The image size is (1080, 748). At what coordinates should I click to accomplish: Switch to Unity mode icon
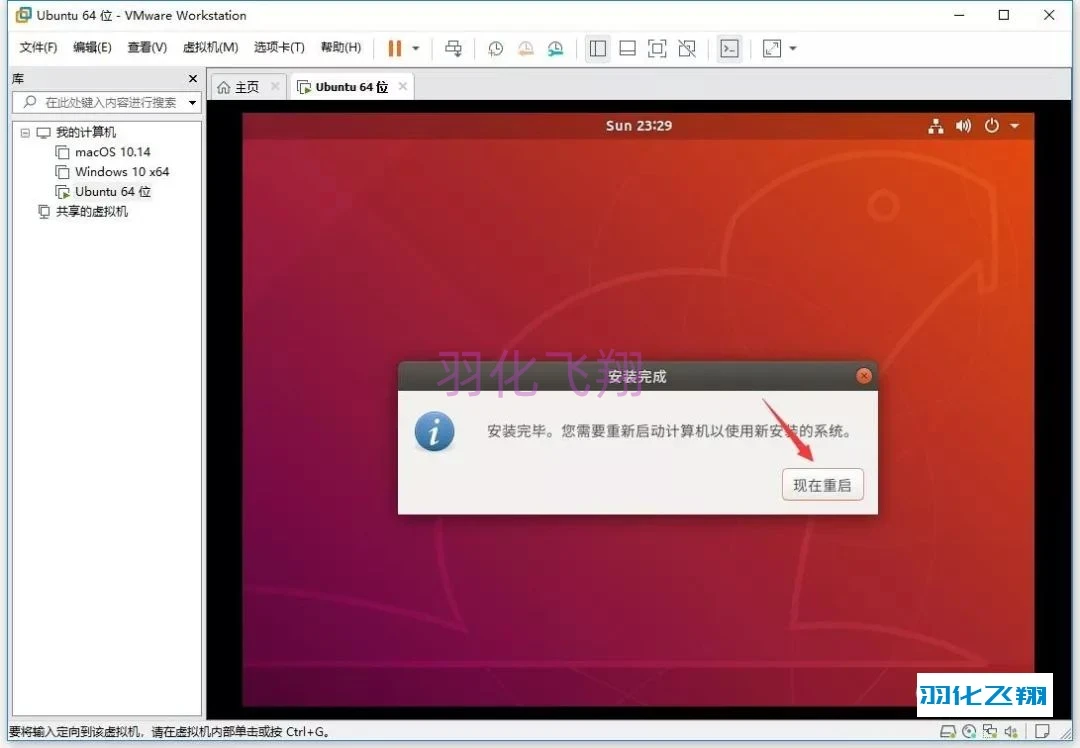coord(687,48)
